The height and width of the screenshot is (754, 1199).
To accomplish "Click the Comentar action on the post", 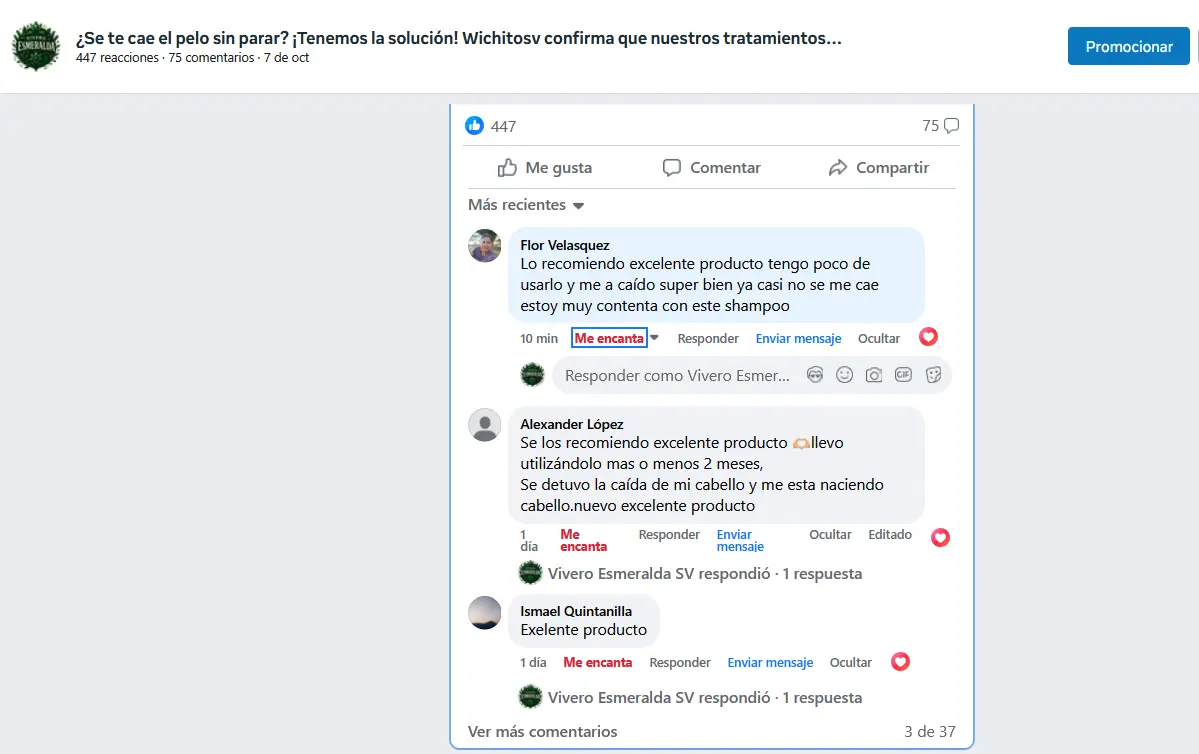I will point(712,167).
